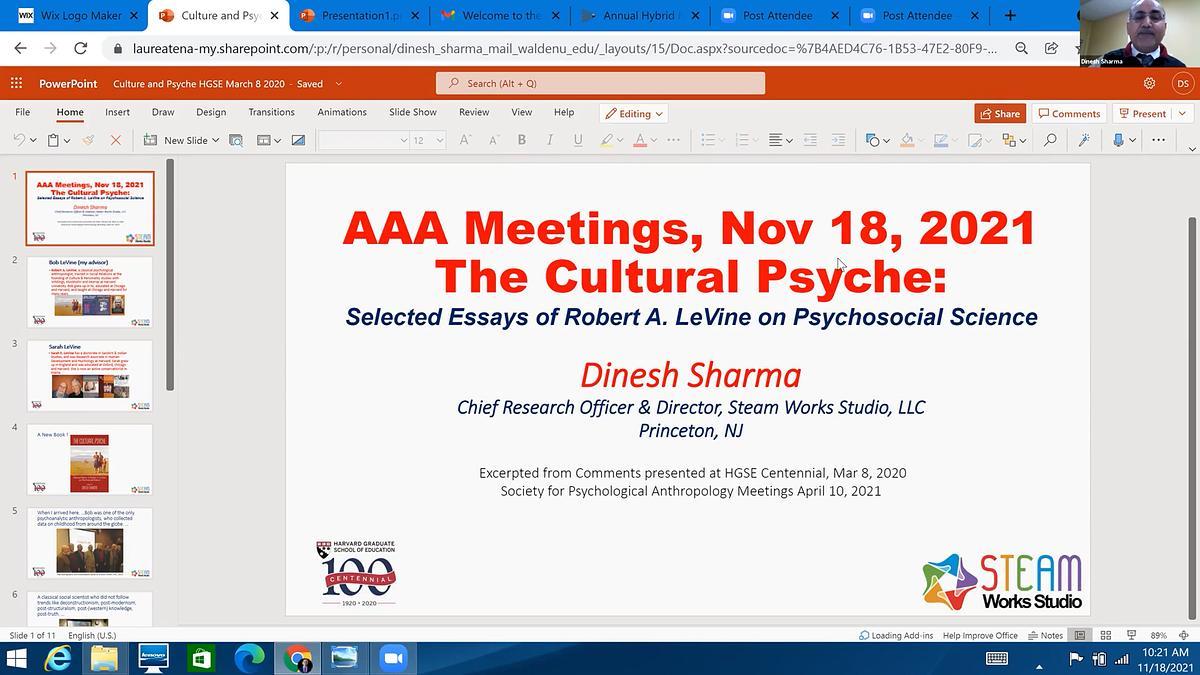Click the browser share page icon
Image resolution: width=1200 pixels, height=675 pixels.
pyautogui.click(x=1051, y=48)
